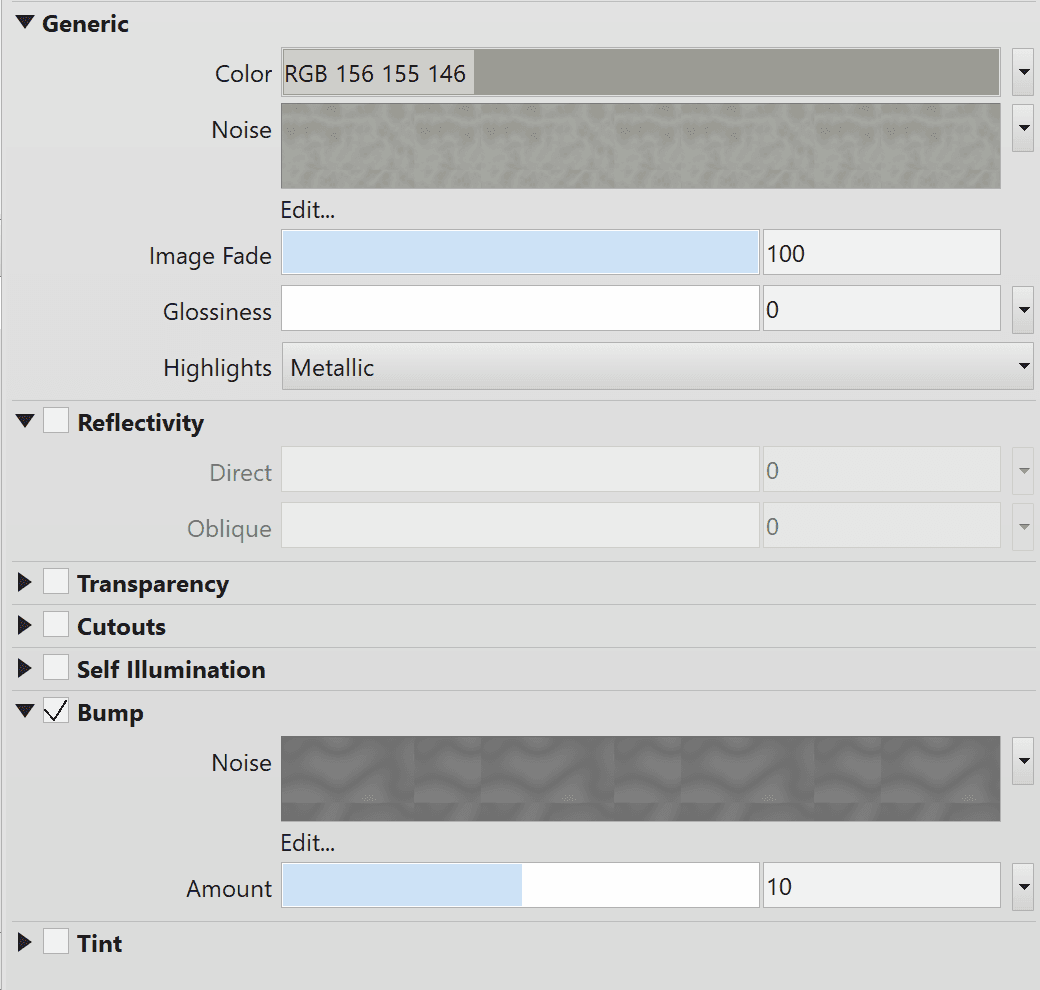Click the Image Fade slider

tap(520, 252)
